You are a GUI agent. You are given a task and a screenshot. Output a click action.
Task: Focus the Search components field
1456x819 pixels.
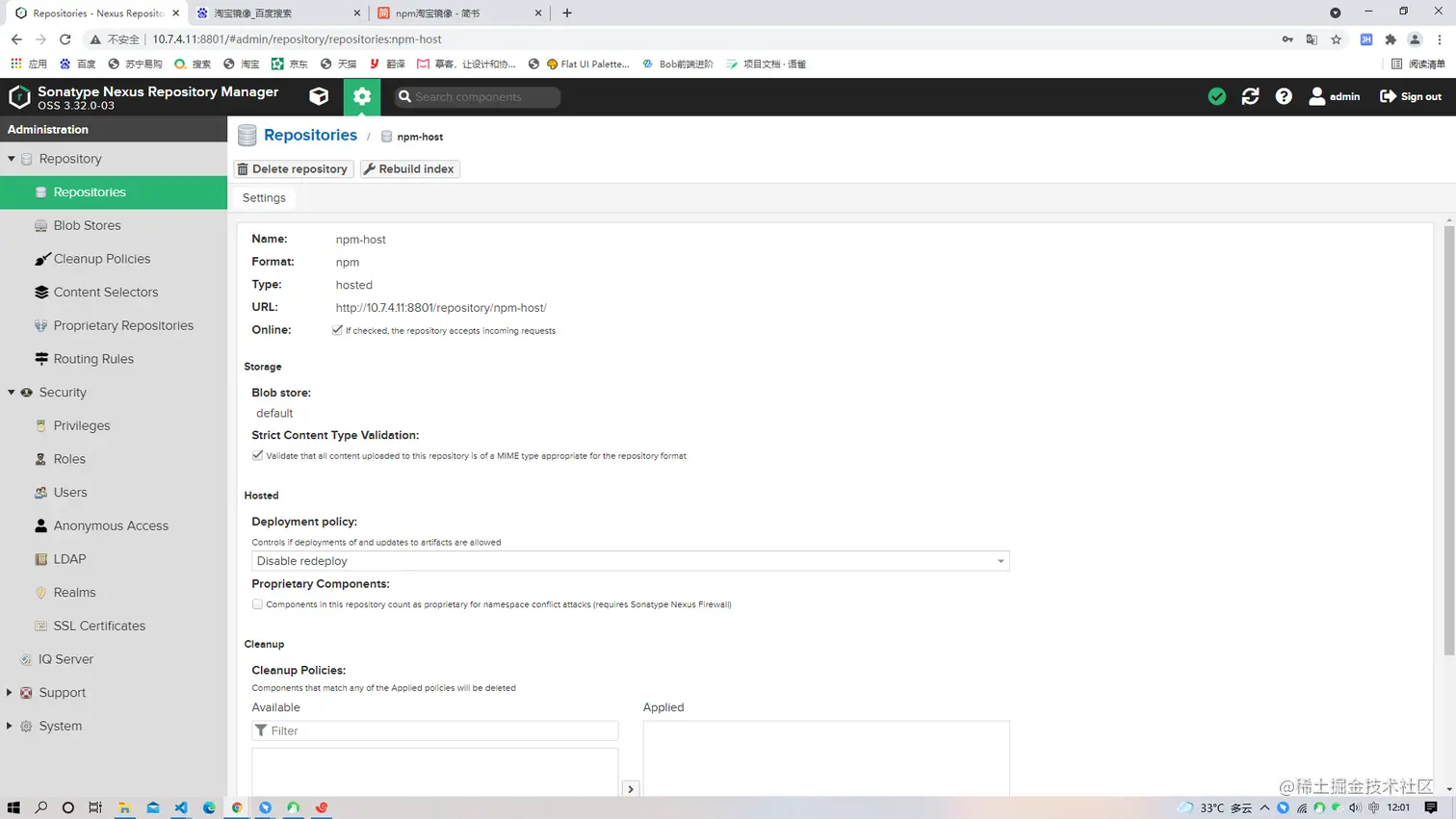pyautogui.click(x=478, y=96)
